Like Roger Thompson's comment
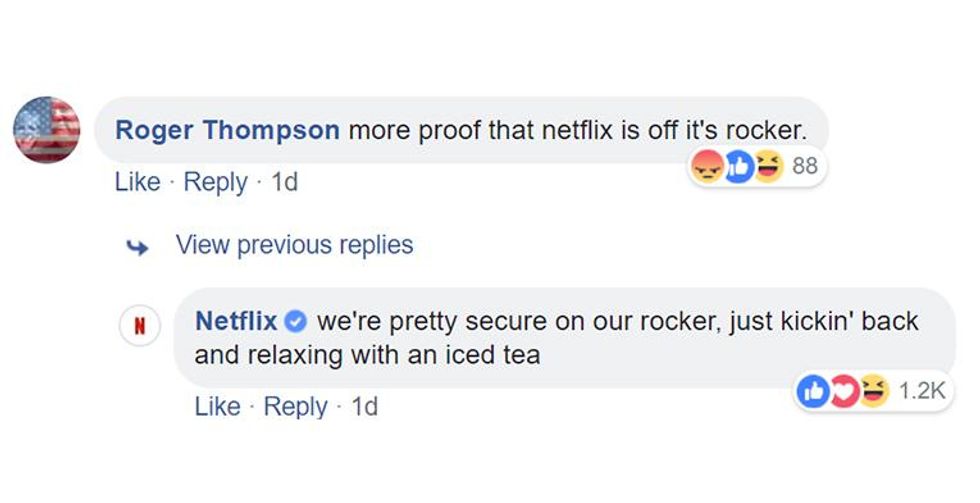This screenshot has width=980, height=503. 137,182
